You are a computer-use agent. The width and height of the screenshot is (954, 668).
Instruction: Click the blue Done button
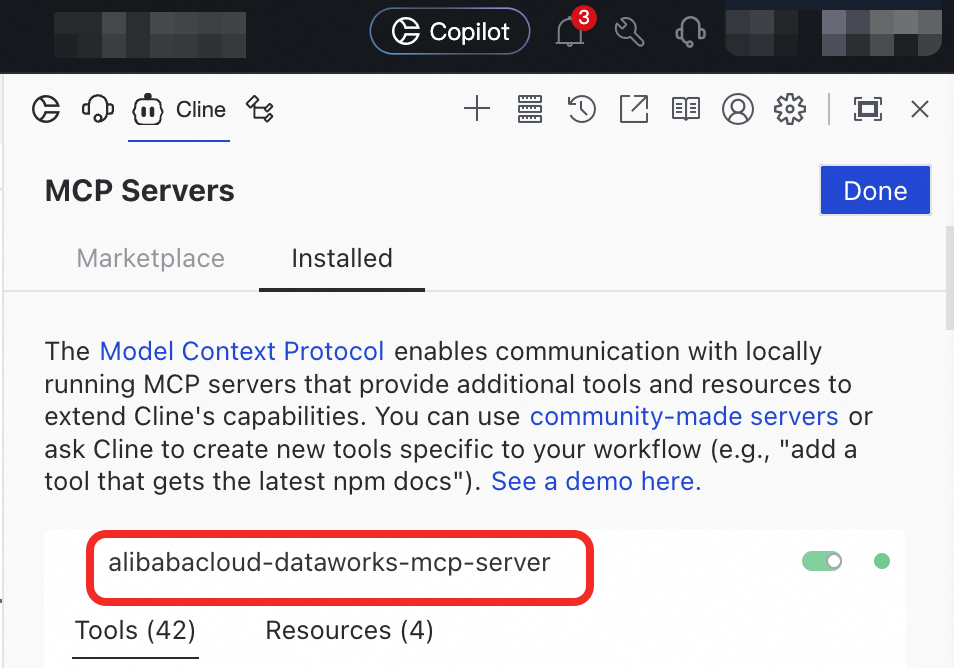(875, 190)
